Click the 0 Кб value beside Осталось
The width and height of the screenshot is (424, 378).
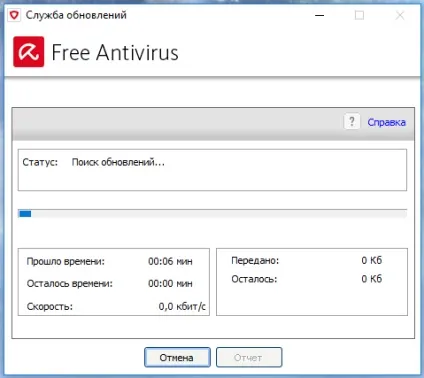tap(372, 279)
